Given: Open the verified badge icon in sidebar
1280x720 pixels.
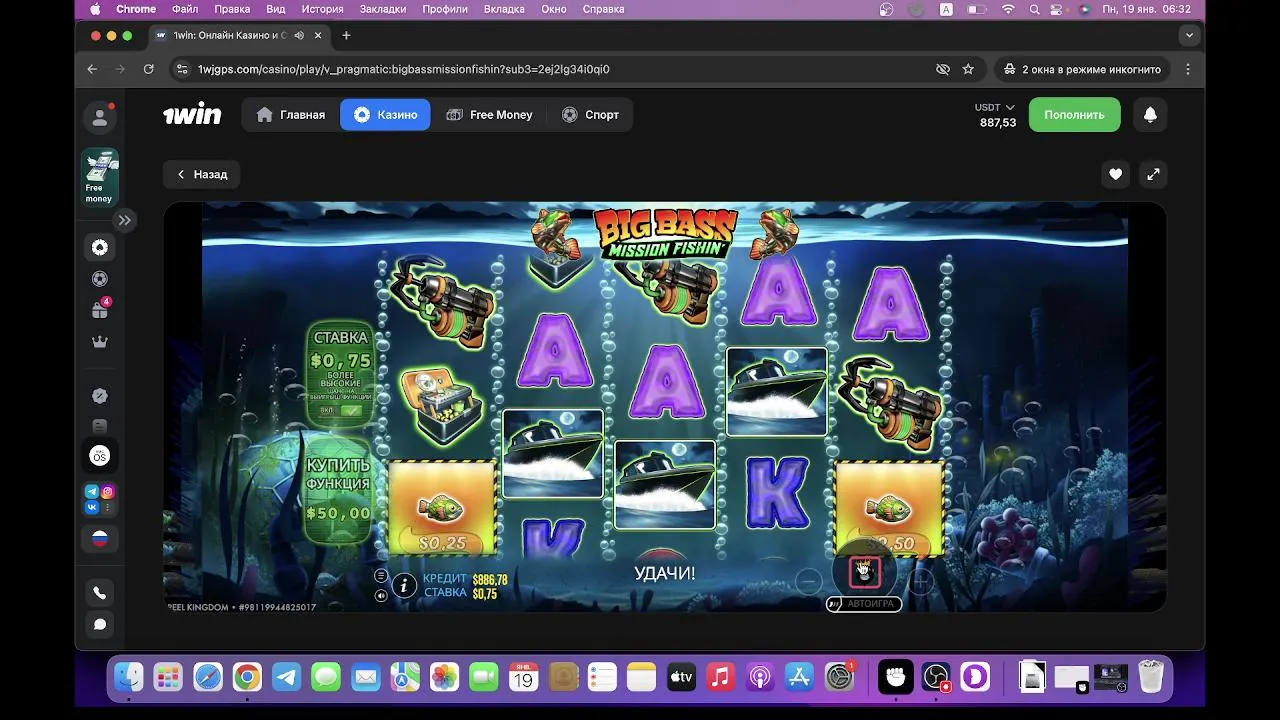Looking at the screenshot, I should (x=99, y=396).
